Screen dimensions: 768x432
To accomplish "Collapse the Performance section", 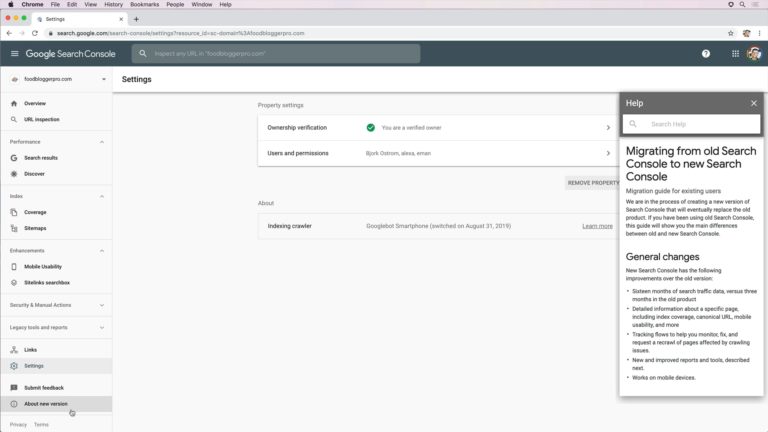I will [102, 142].
